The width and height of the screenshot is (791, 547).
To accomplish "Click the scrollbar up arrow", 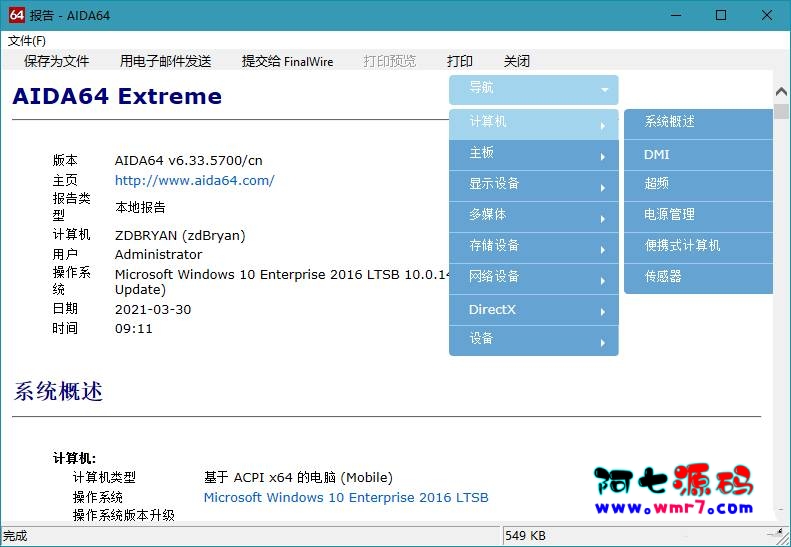I will point(781,91).
